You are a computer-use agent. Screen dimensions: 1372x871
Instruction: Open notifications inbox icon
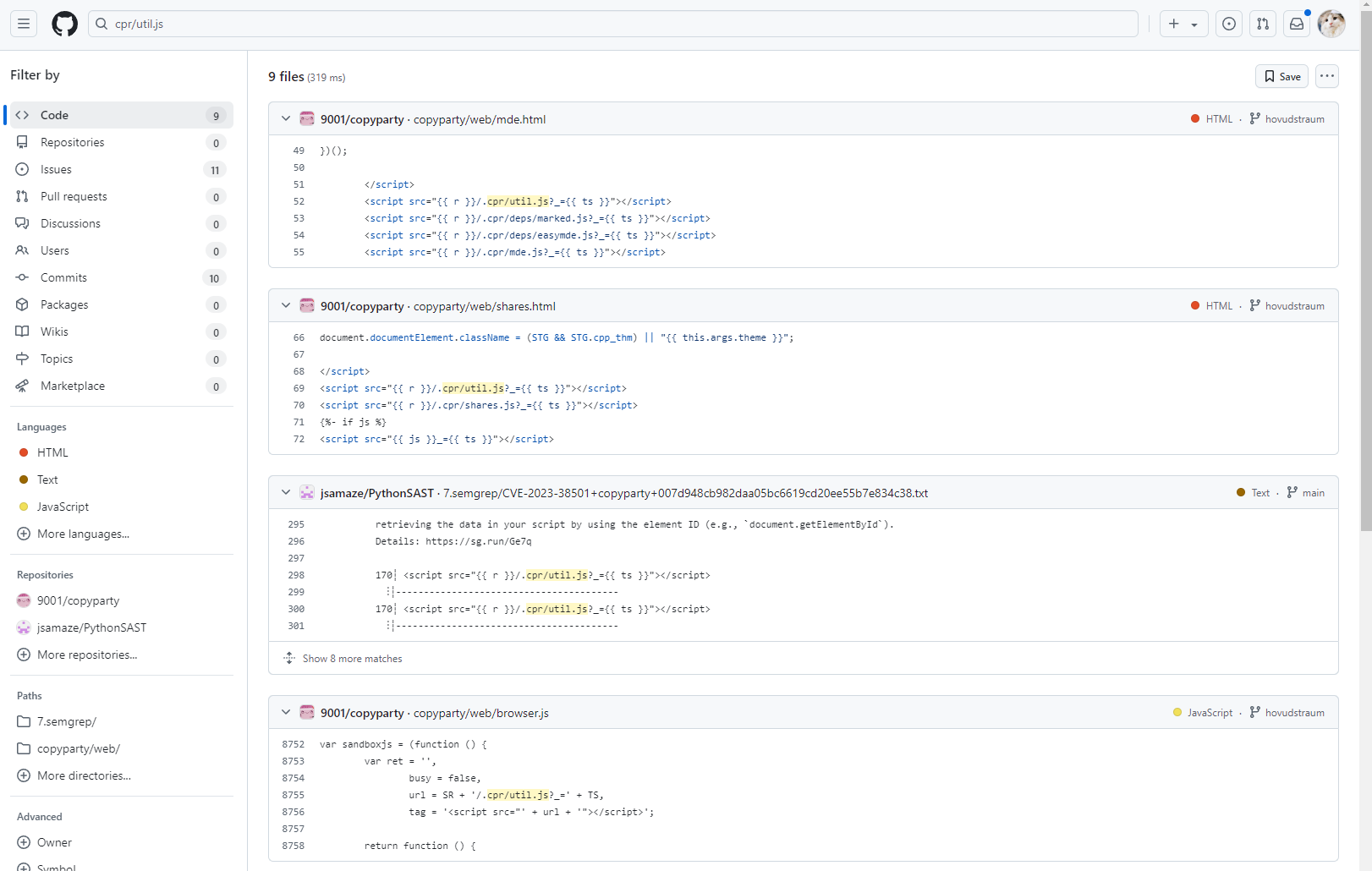point(1297,24)
